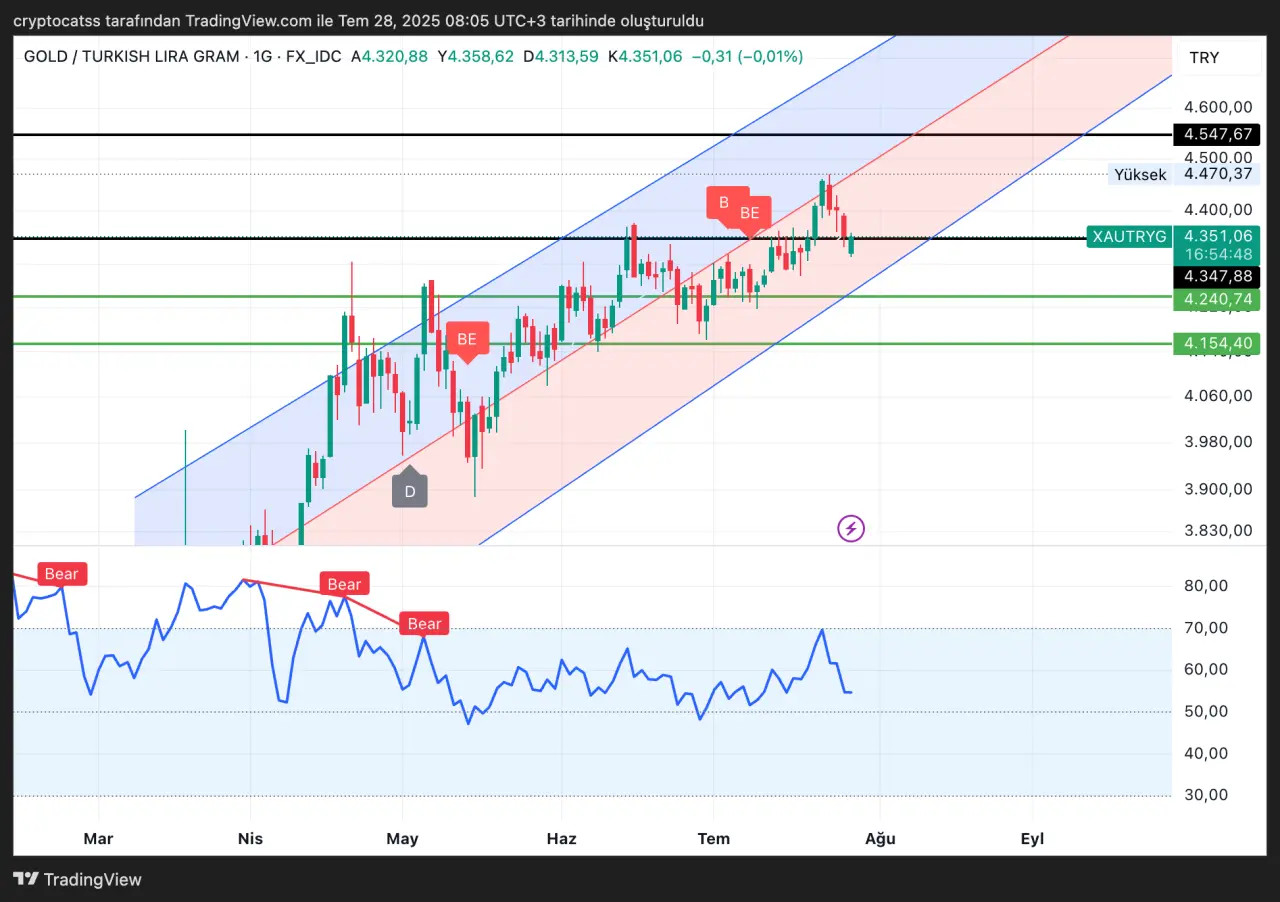Click the 4.347,88 black price label
This screenshot has width=1280, height=902.
pos(1216,276)
